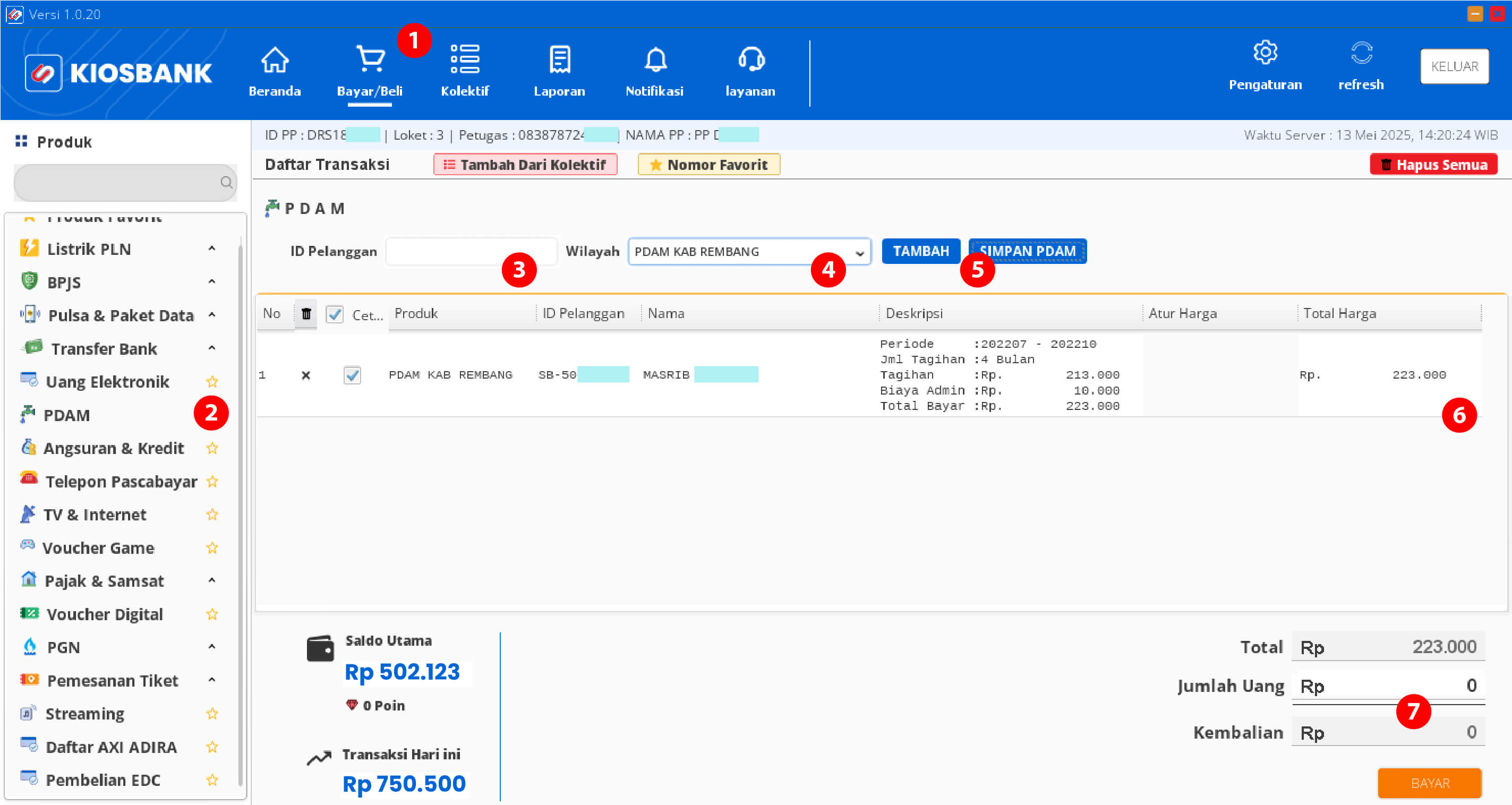Click the Saldo Utama wallet icon
Image resolution: width=1512 pixels, height=805 pixels.
pyautogui.click(x=320, y=648)
